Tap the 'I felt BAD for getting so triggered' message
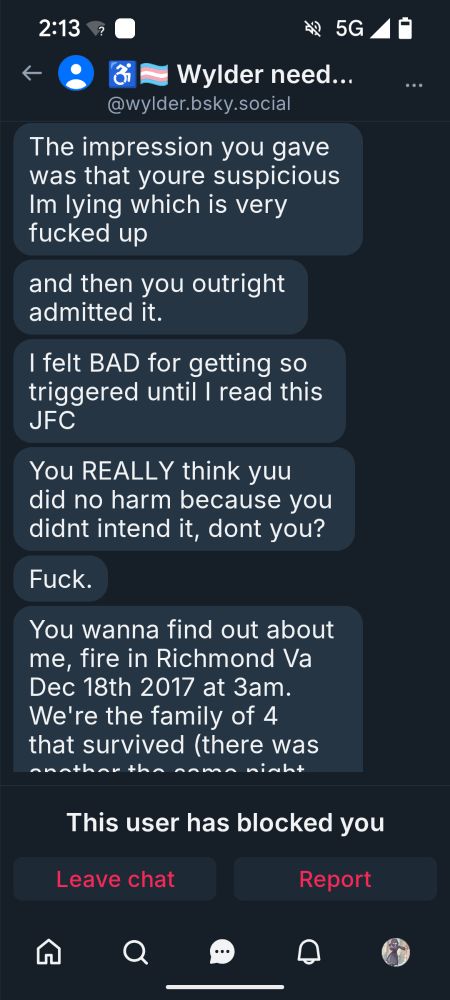 coord(180,391)
